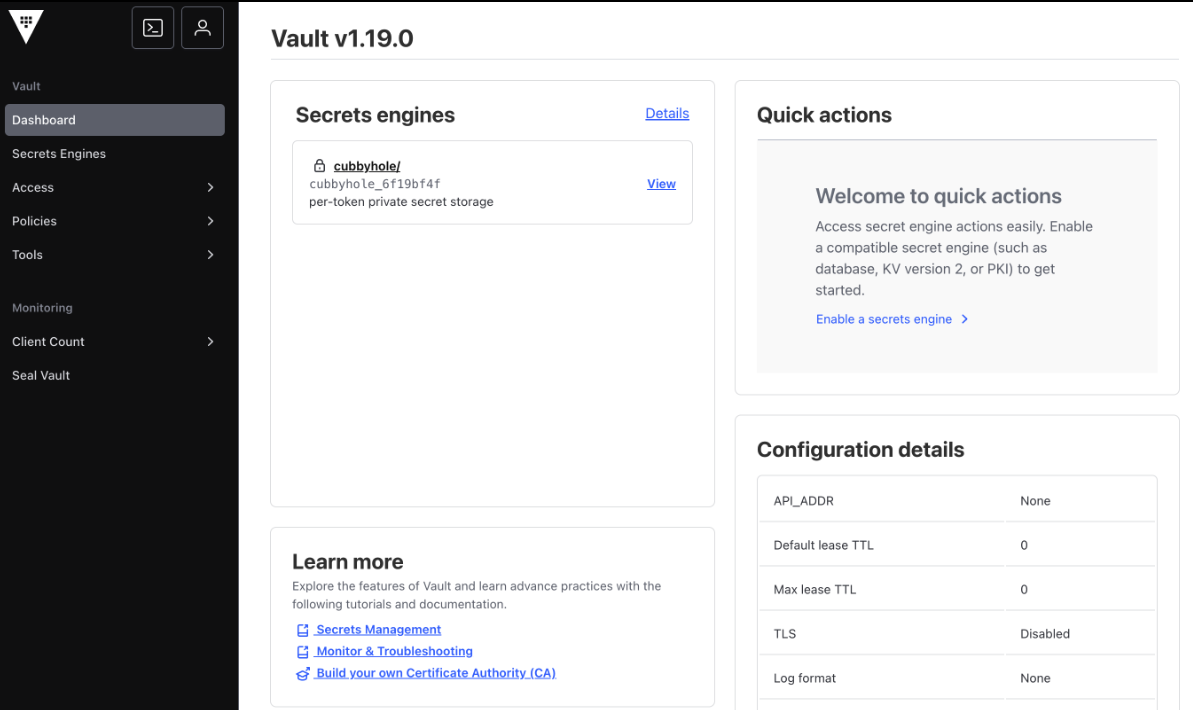Expand the Tools menu chevron
1193x710 pixels.
(211, 254)
